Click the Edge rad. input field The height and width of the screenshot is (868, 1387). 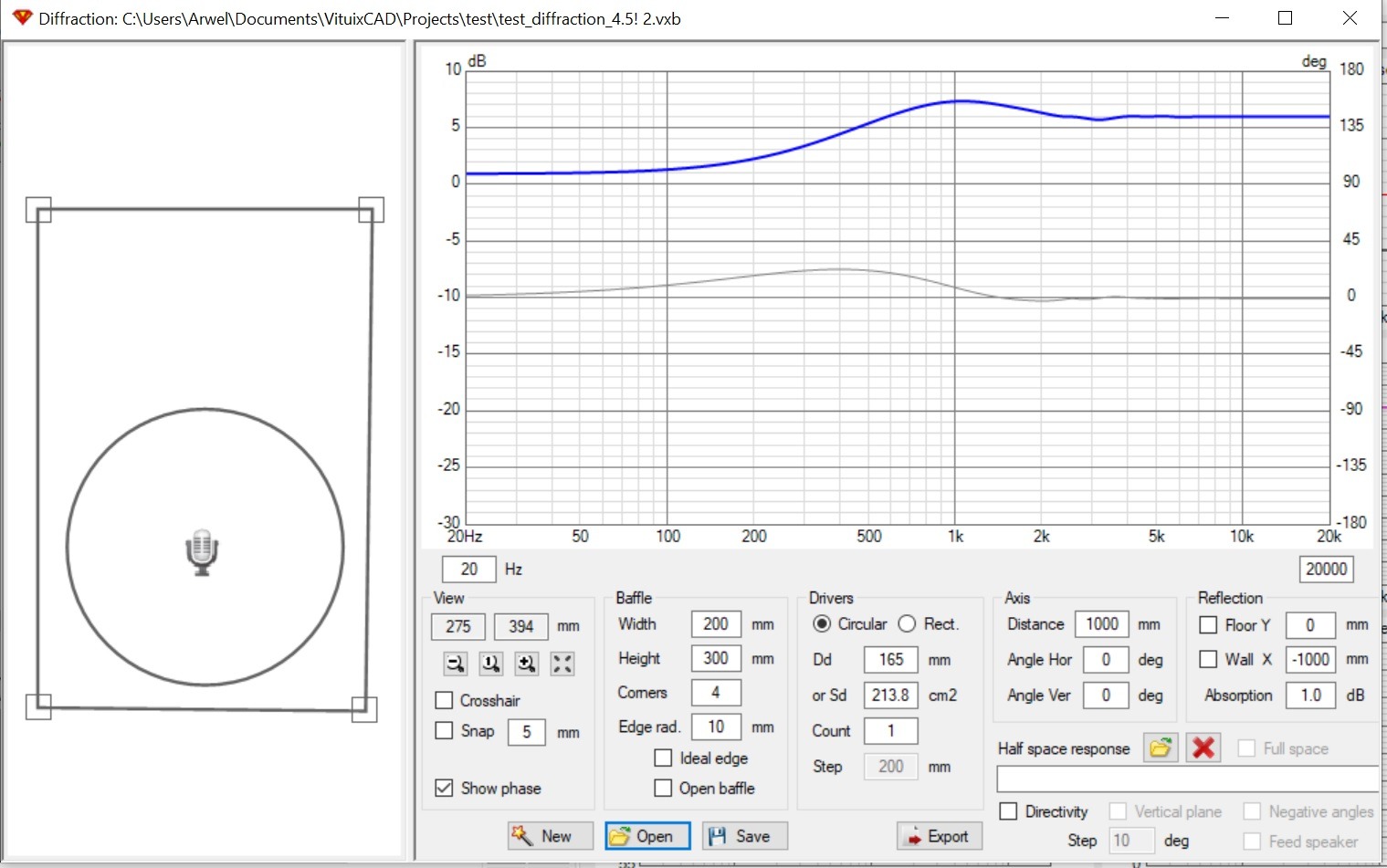tap(716, 727)
